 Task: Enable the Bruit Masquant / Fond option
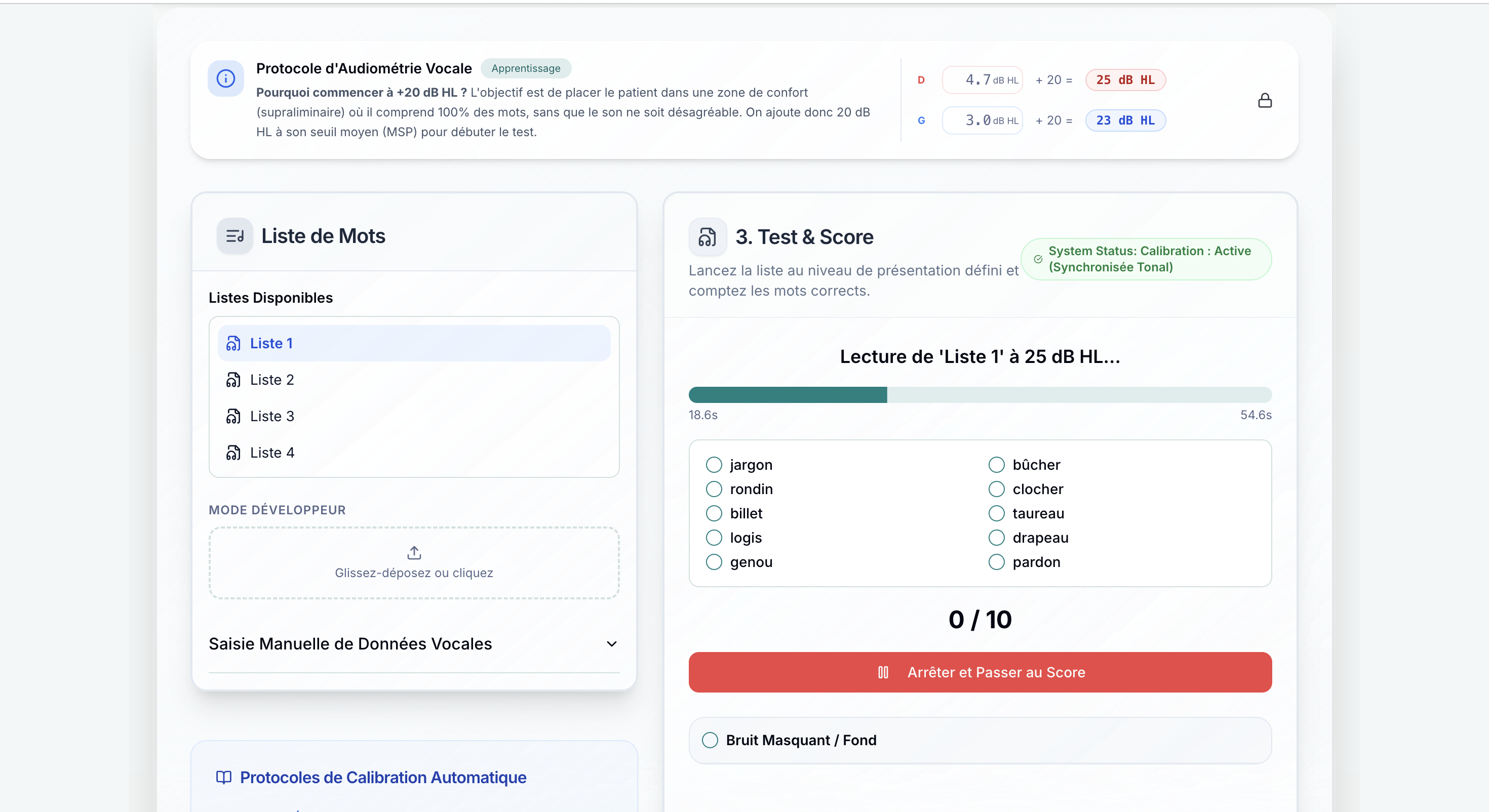(710, 740)
